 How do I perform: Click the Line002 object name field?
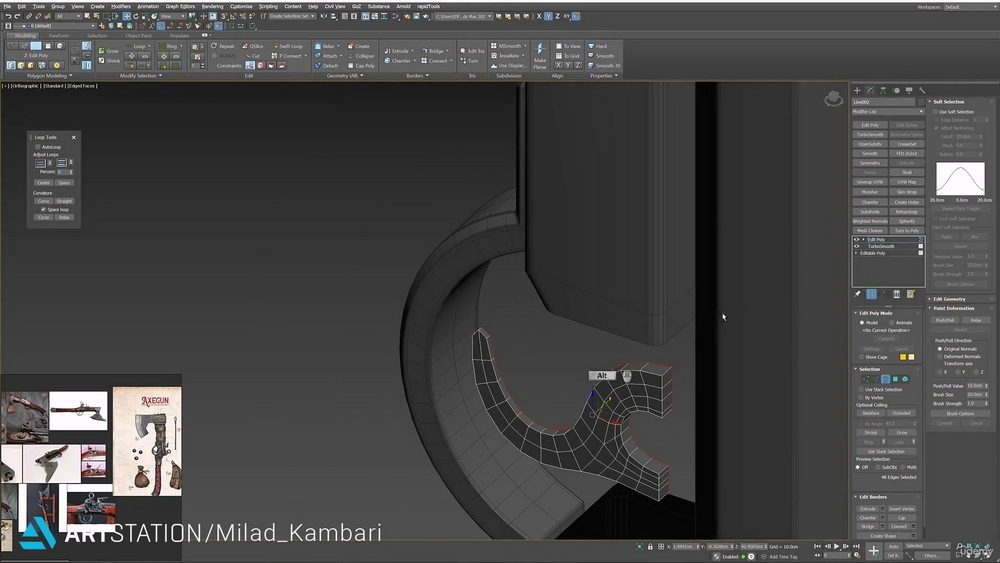tap(884, 102)
